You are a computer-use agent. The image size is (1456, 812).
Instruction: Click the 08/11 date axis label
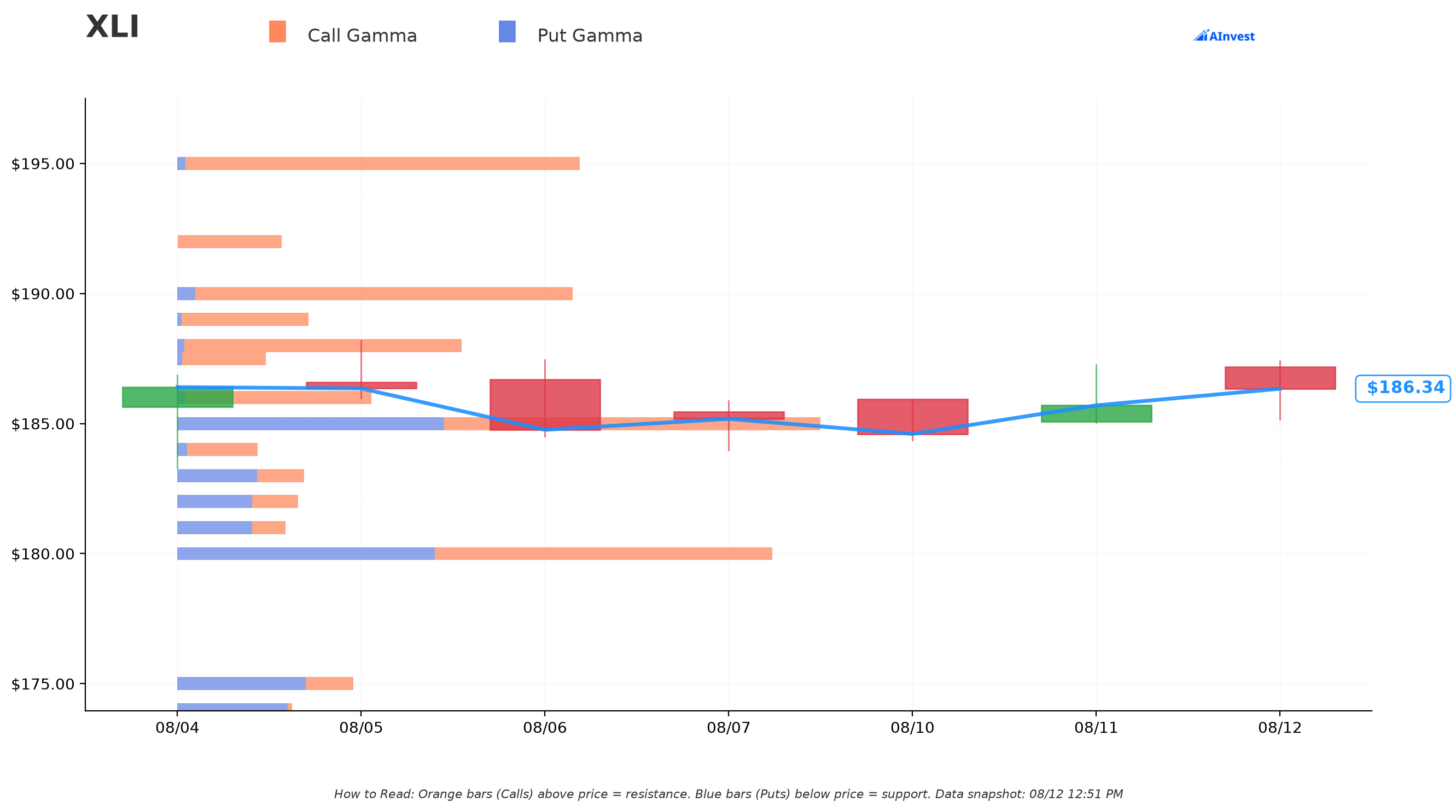[x=1096, y=728]
